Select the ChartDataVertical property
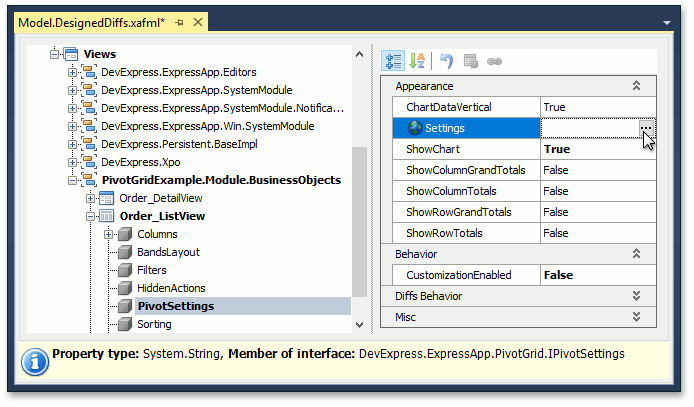The height and width of the screenshot is (407, 694). pos(449,107)
